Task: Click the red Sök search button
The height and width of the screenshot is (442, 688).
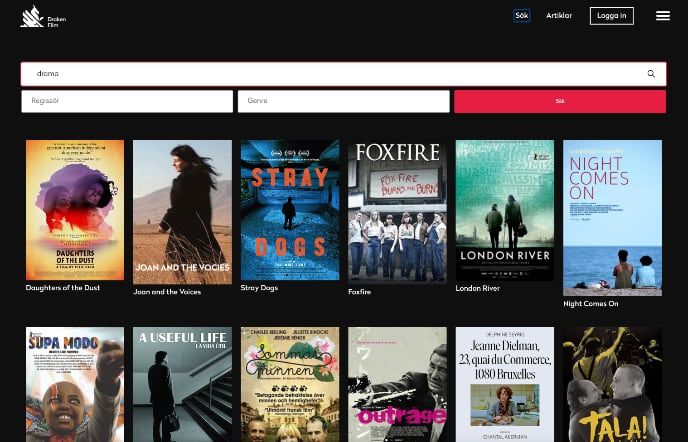Action: coord(559,101)
